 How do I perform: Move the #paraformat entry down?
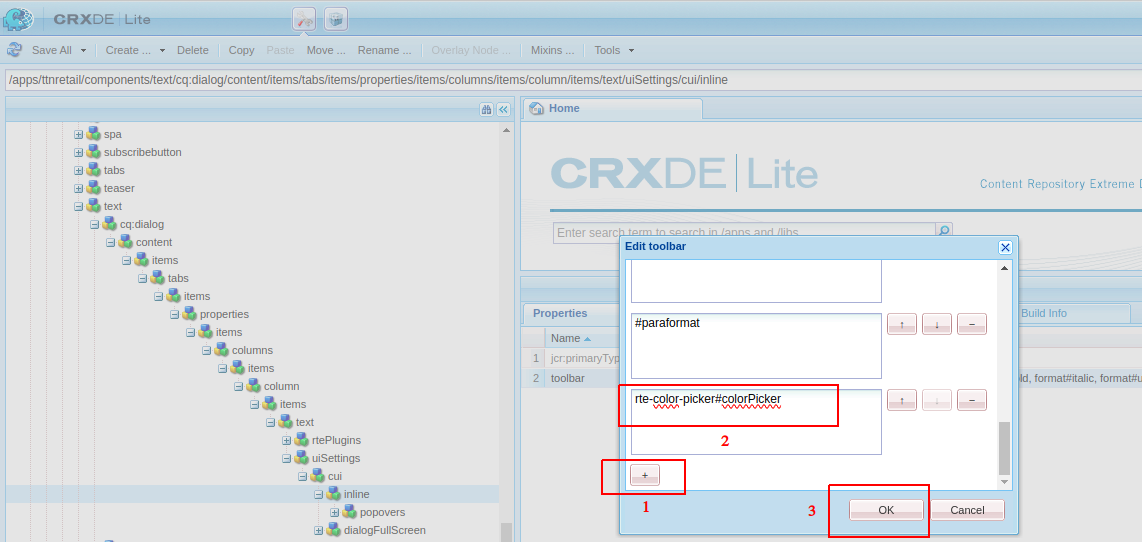937,324
